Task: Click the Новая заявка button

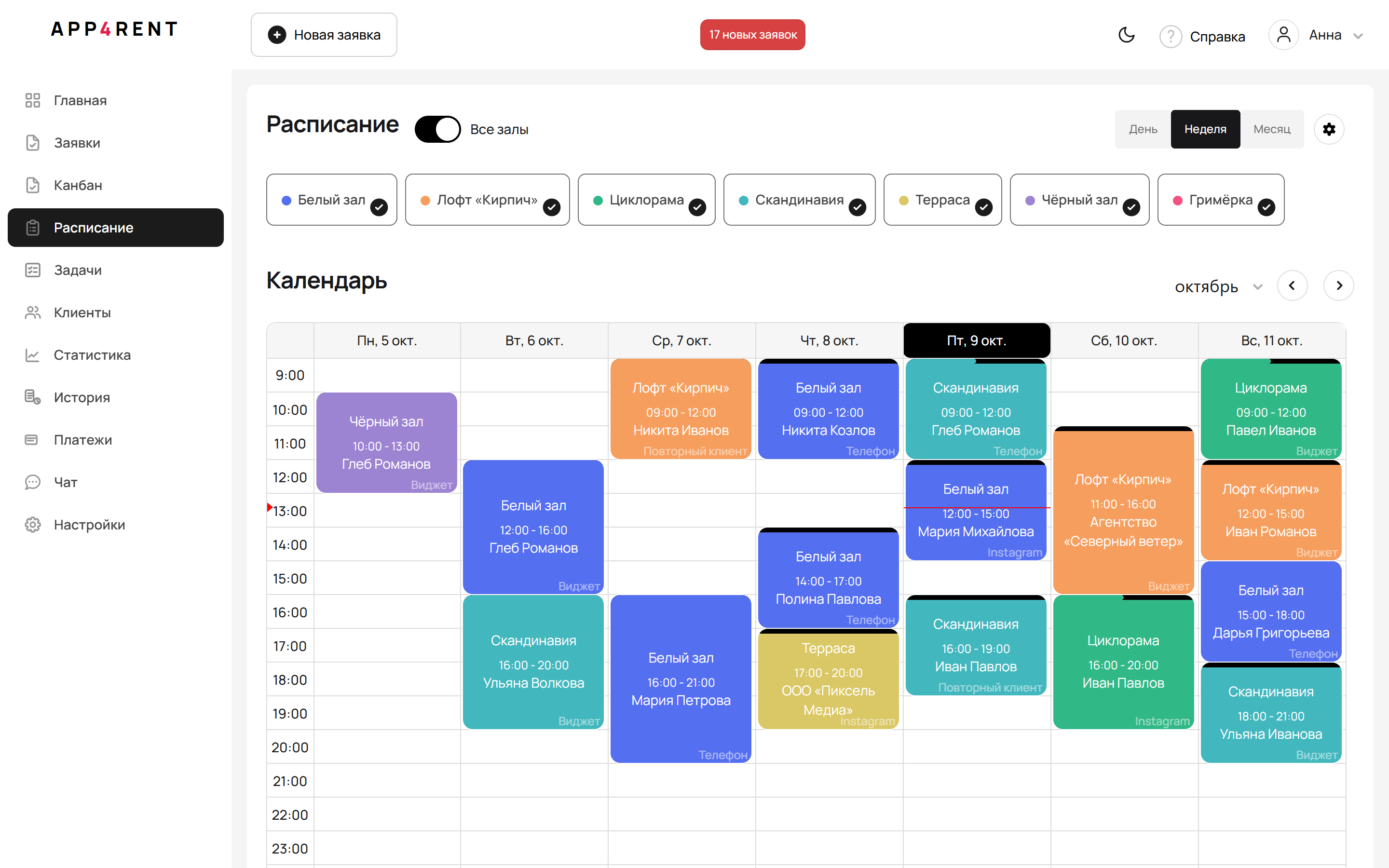Action: pyautogui.click(x=324, y=34)
